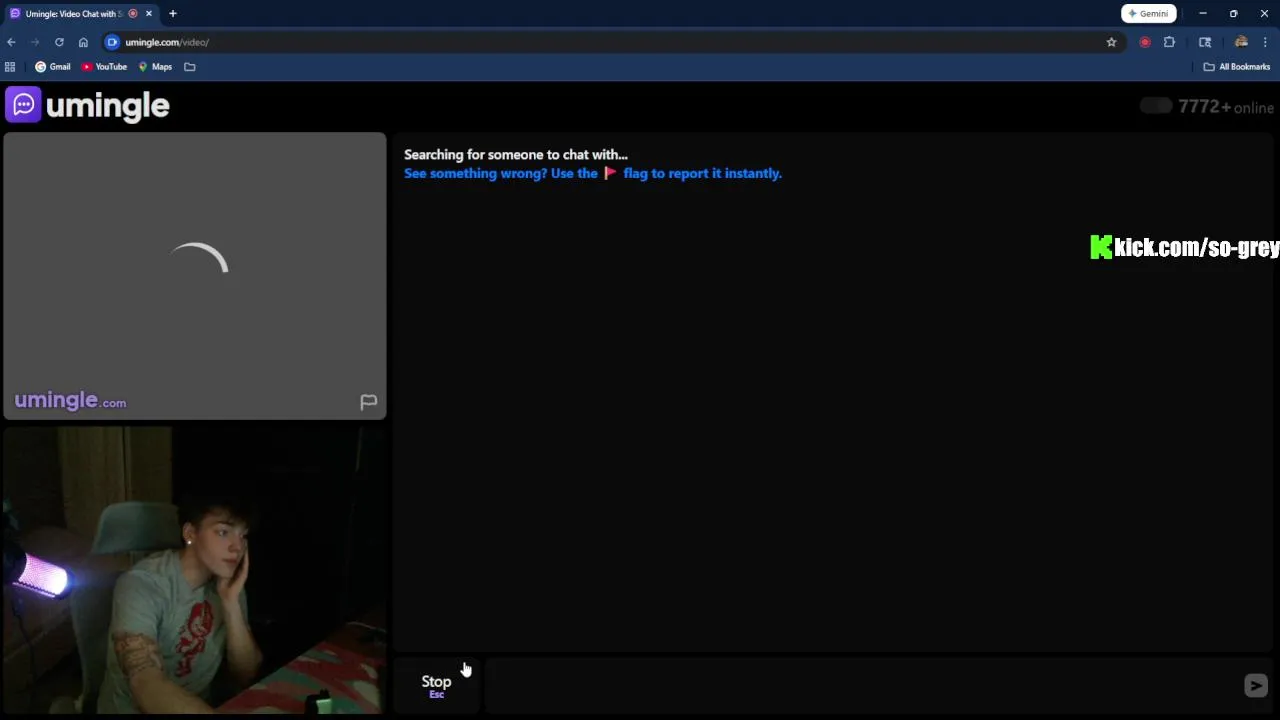Image resolution: width=1280 pixels, height=720 pixels.
Task: Click 'Searching for someone to chat with...' text
Action: tap(516, 154)
